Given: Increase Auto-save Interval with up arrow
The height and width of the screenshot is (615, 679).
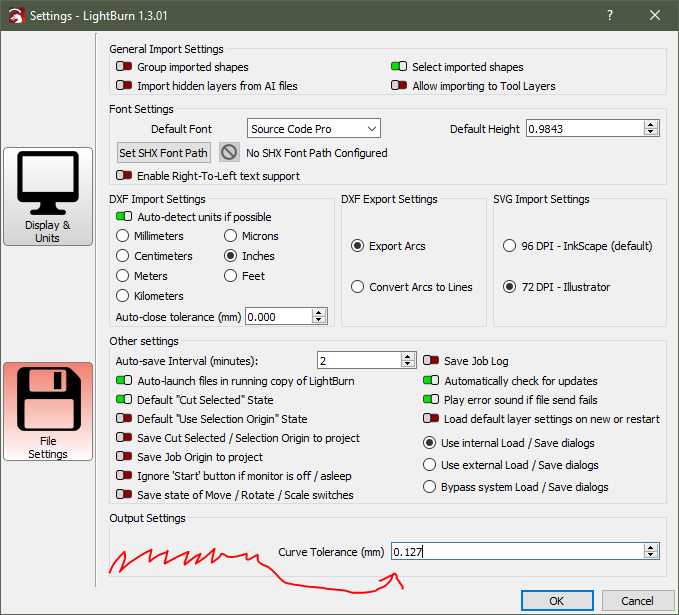Looking at the screenshot, I should [407, 356].
